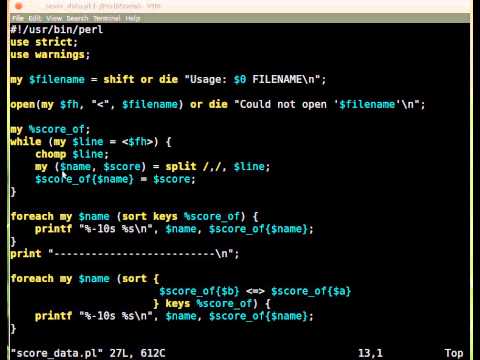Click the "Usage: $0 FILENAME\n" string

pyautogui.click(x=252, y=79)
